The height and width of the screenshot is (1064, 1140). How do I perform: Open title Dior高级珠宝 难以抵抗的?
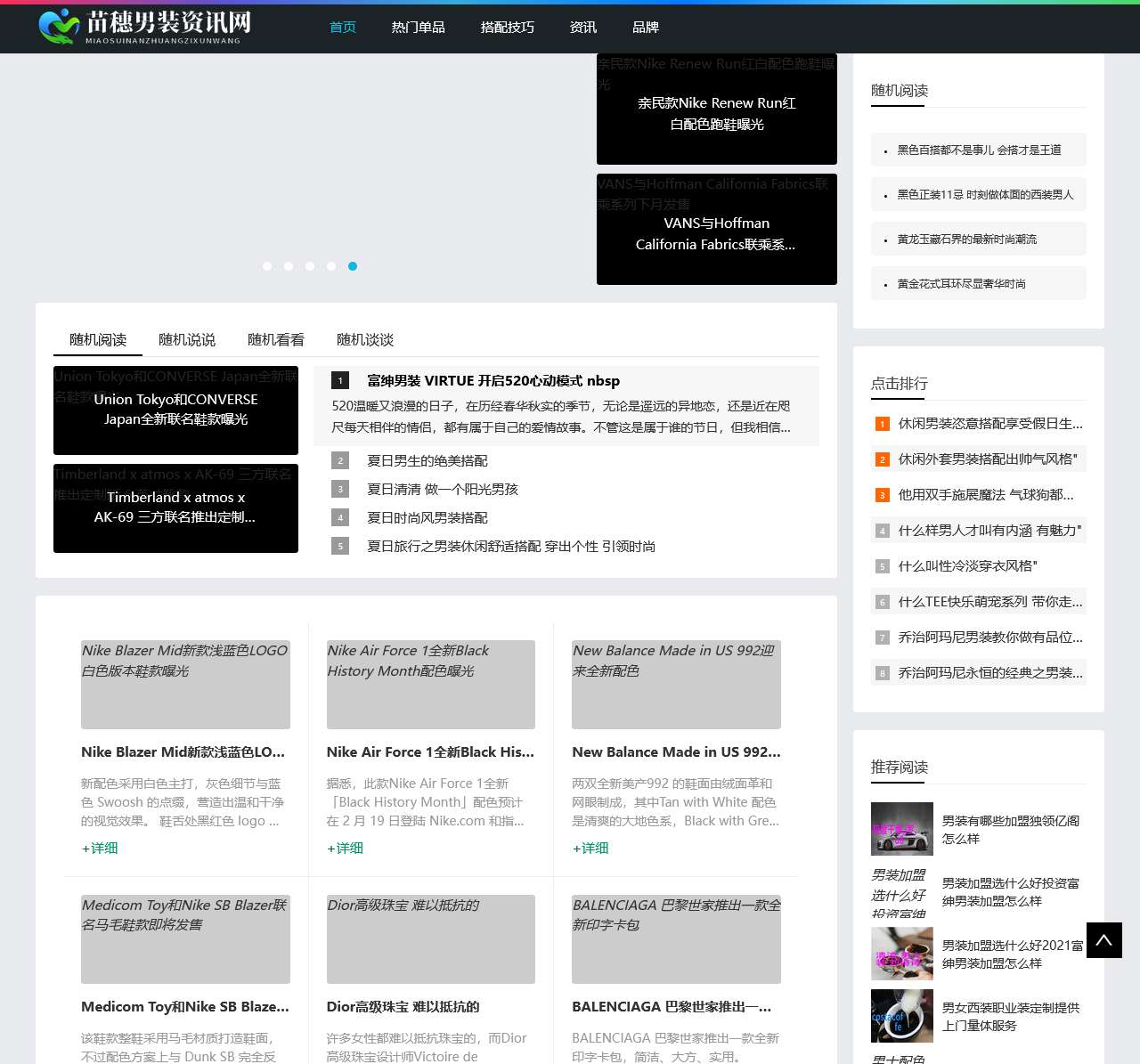(403, 1006)
